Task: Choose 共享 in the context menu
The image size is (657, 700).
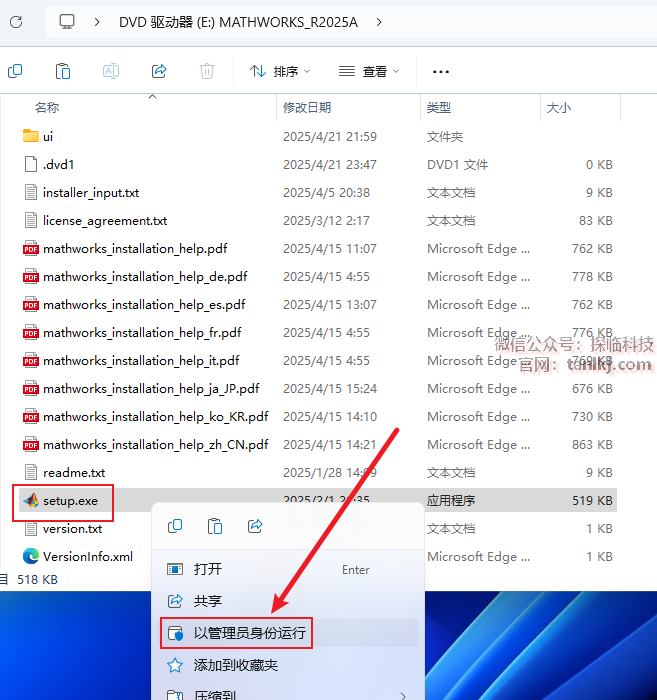Action: (287, 601)
